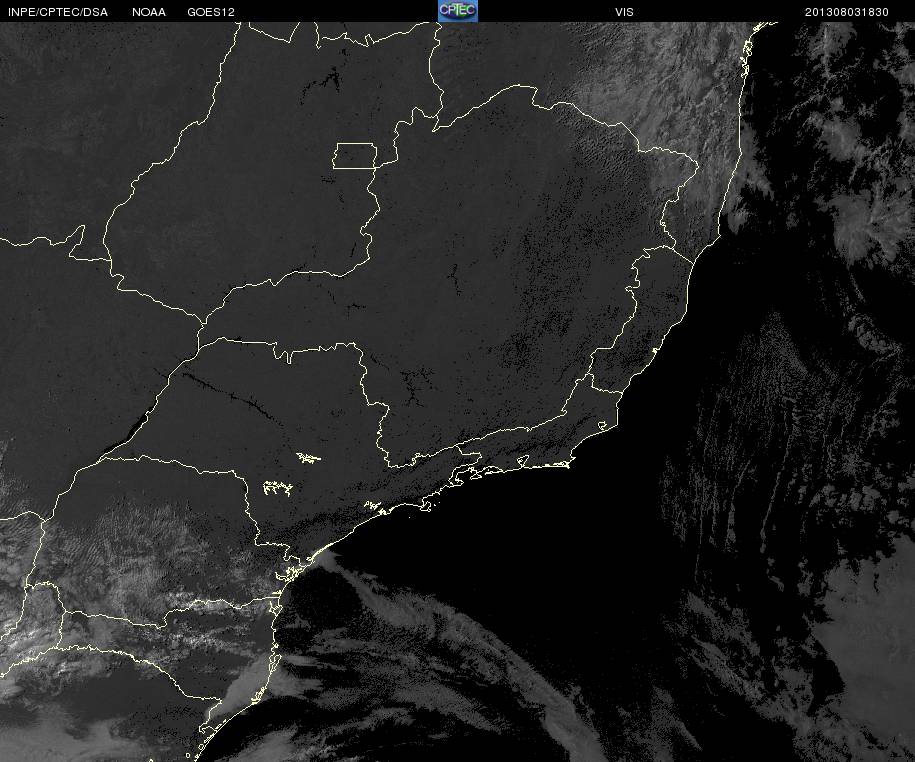The width and height of the screenshot is (915, 762).
Task: Click the CPTEC logo in the header
Action: click(458, 11)
